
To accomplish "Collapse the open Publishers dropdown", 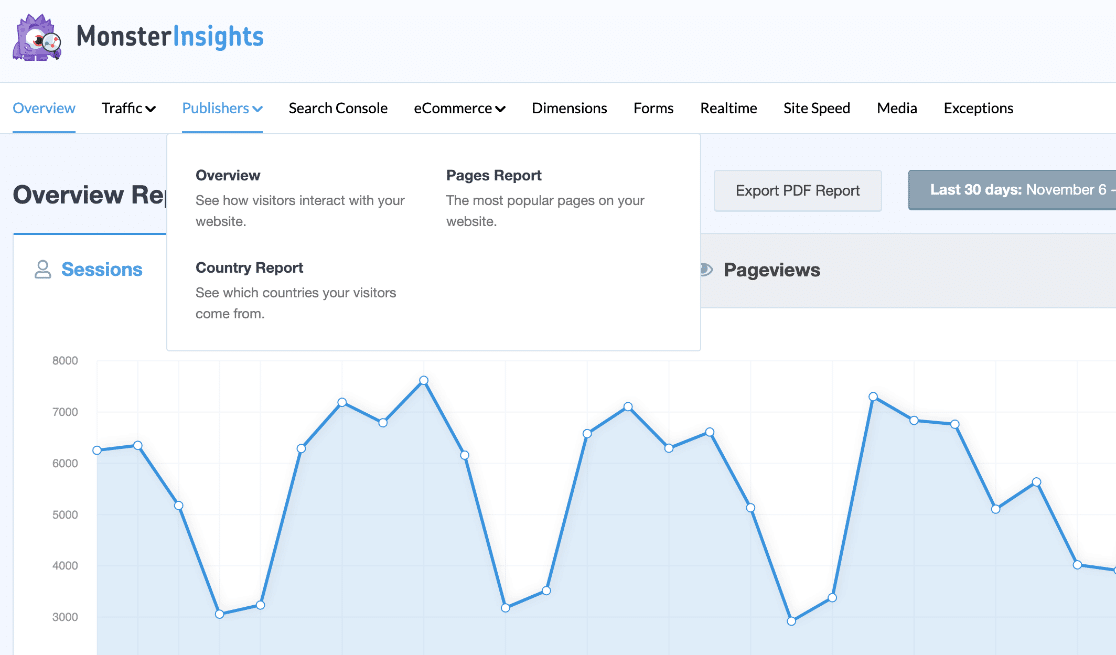I will point(221,107).
